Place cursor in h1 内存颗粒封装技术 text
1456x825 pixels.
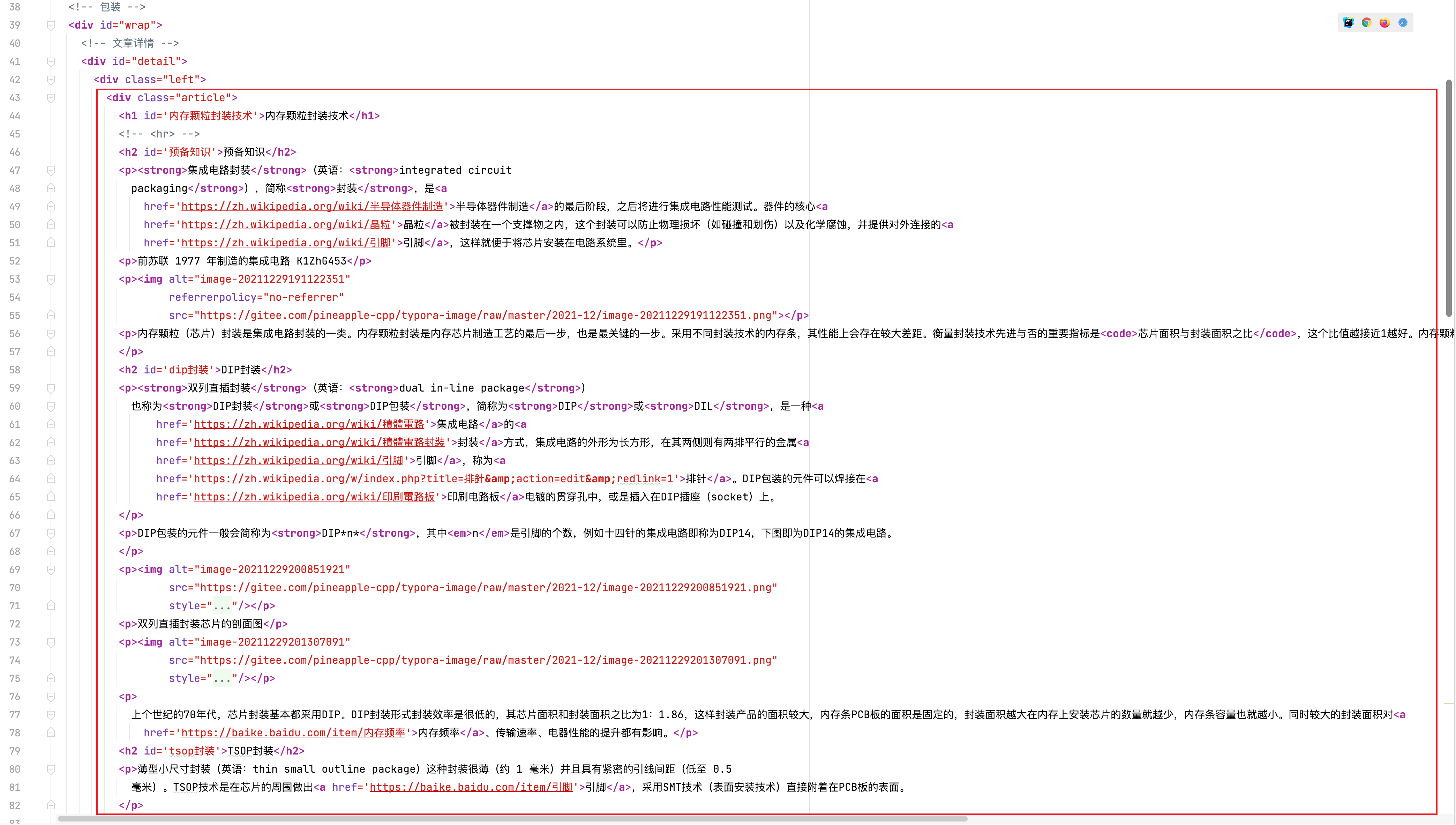(x=306, y=116)
